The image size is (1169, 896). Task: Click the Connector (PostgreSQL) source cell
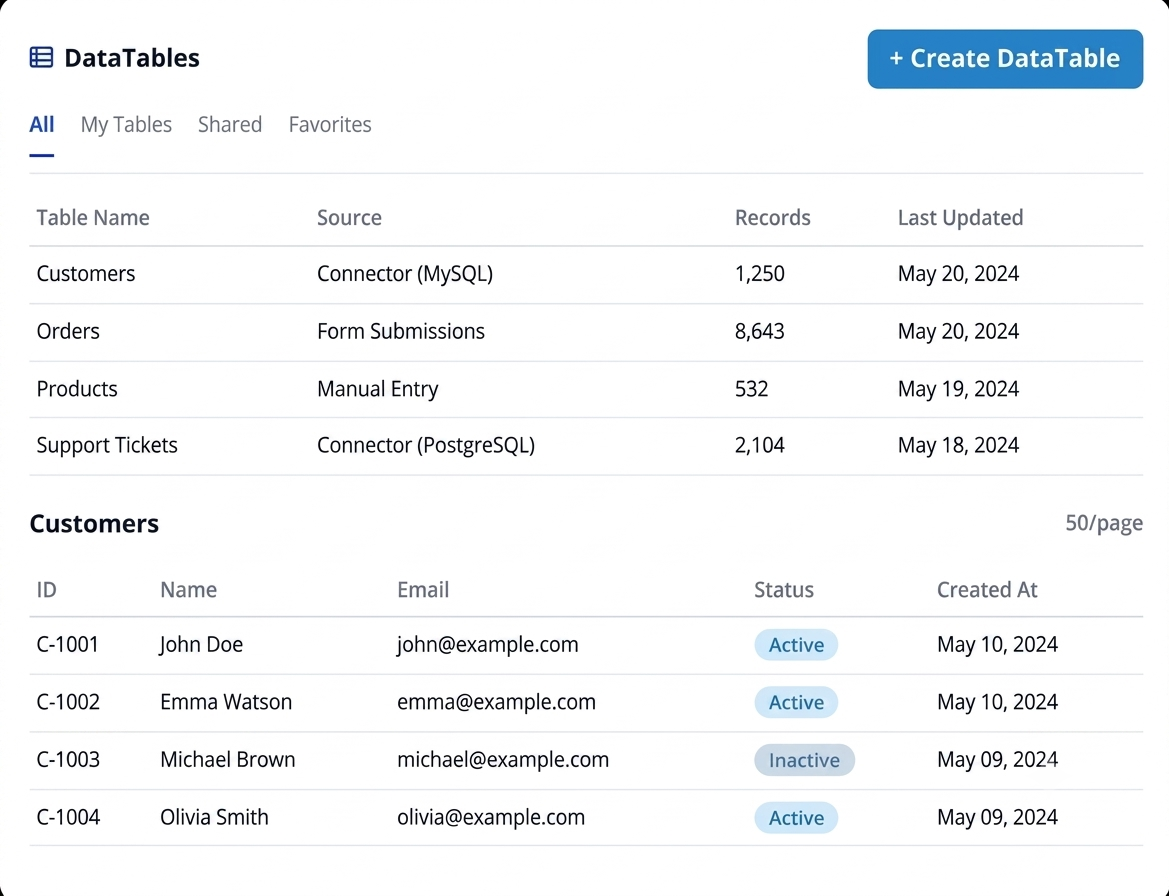426,445
